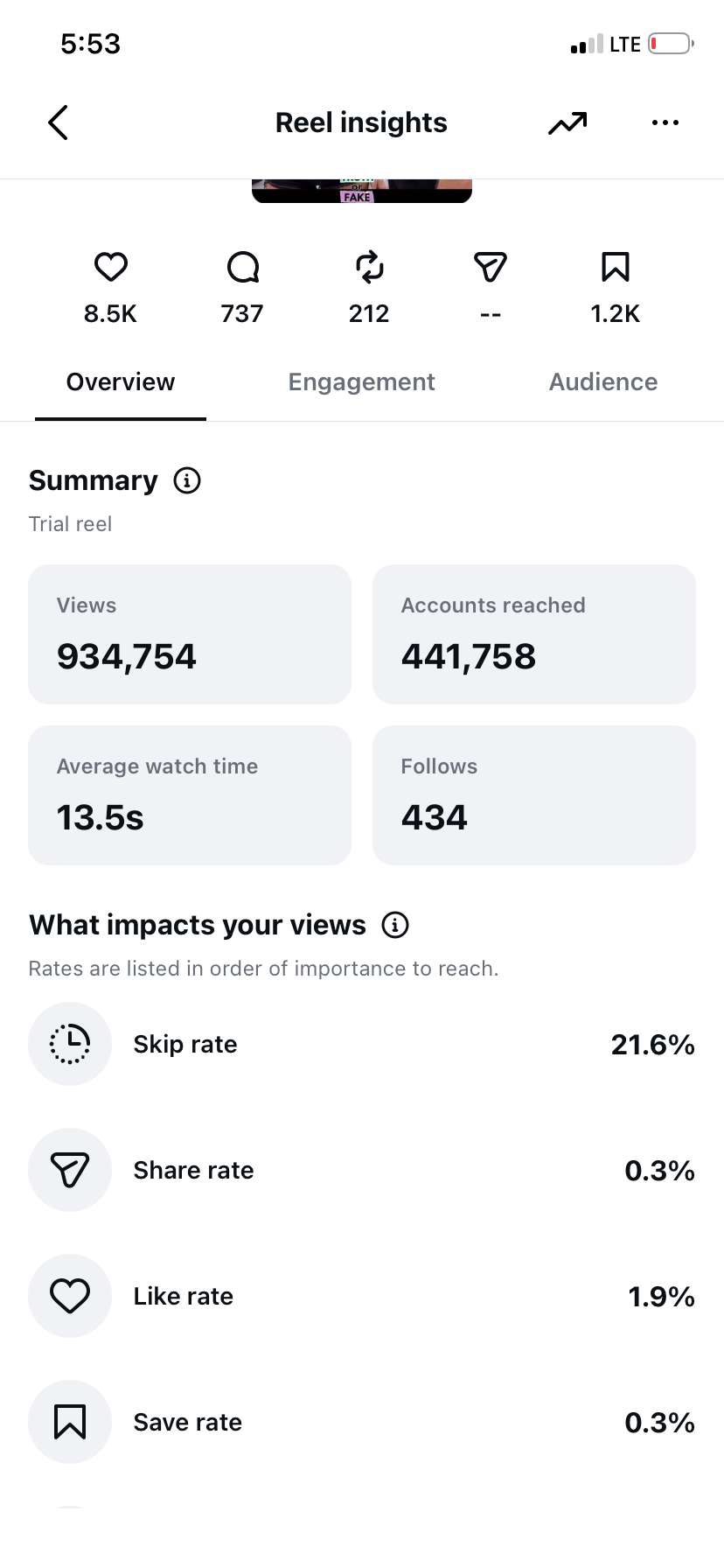Open the three-dot more options menu

click(665, 122)
